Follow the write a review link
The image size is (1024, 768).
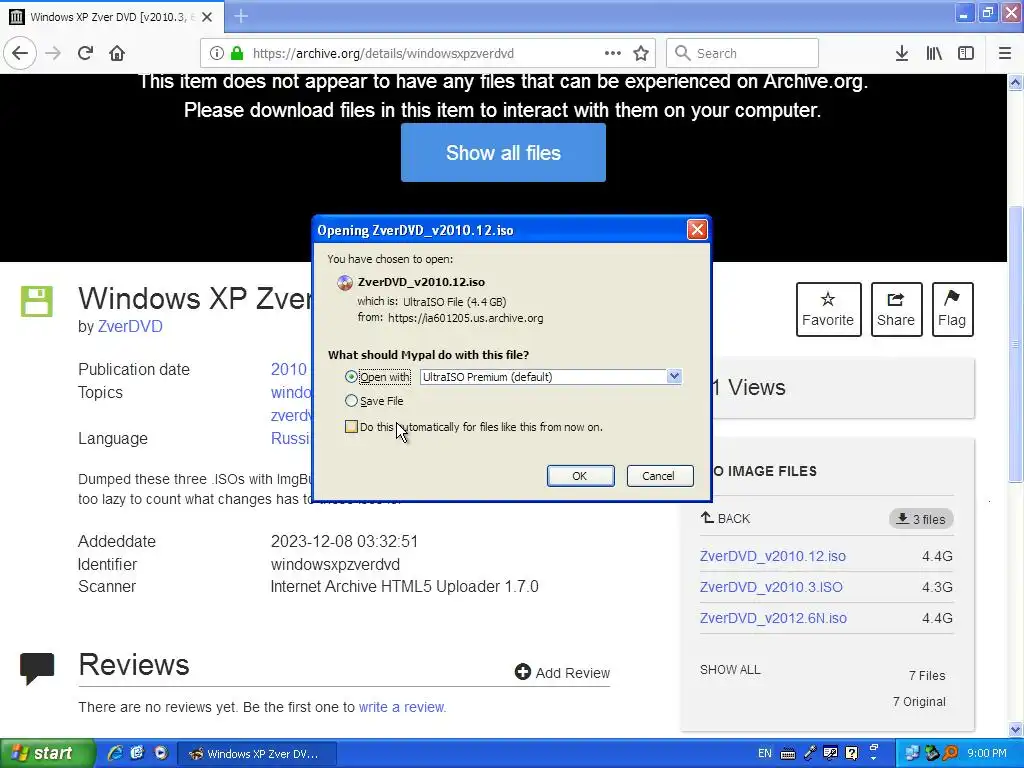402,707
